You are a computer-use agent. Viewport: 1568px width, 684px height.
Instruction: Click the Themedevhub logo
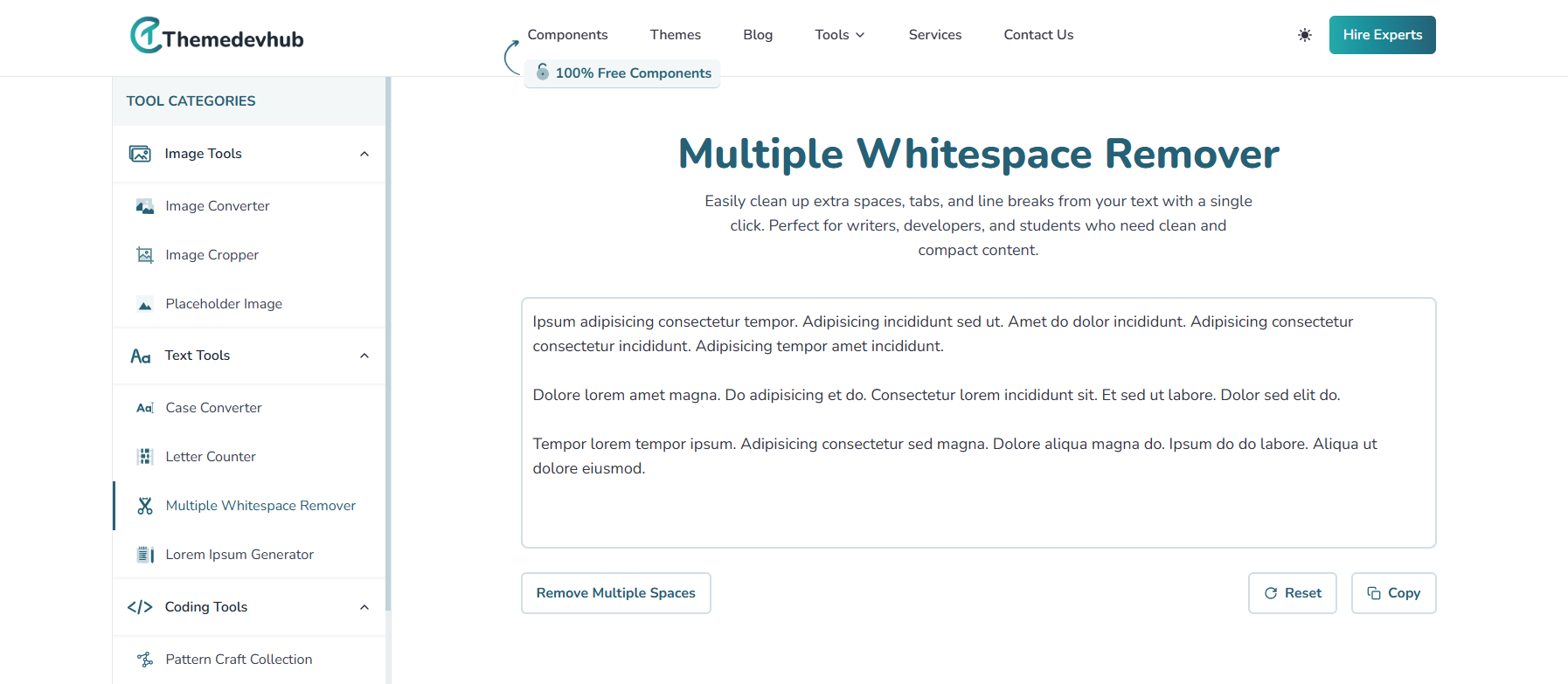tap(217, 37)
